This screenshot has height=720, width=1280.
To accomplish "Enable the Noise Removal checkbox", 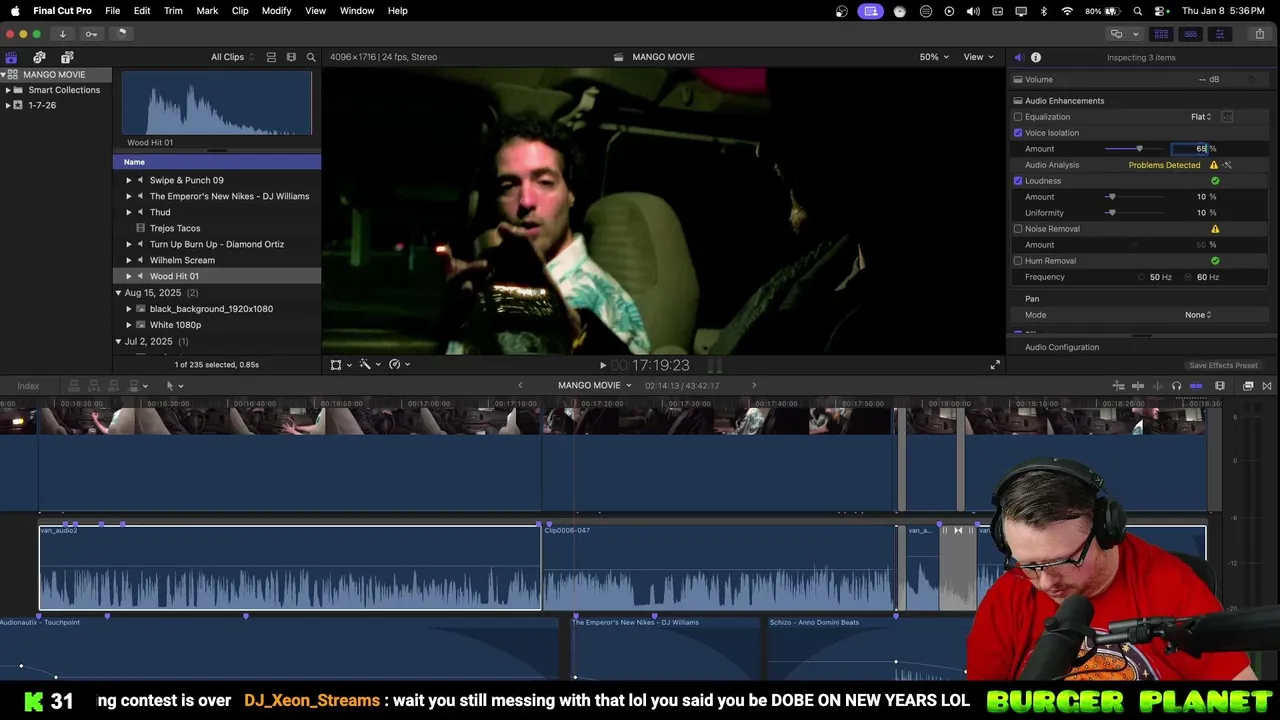I will point(1018,229).
